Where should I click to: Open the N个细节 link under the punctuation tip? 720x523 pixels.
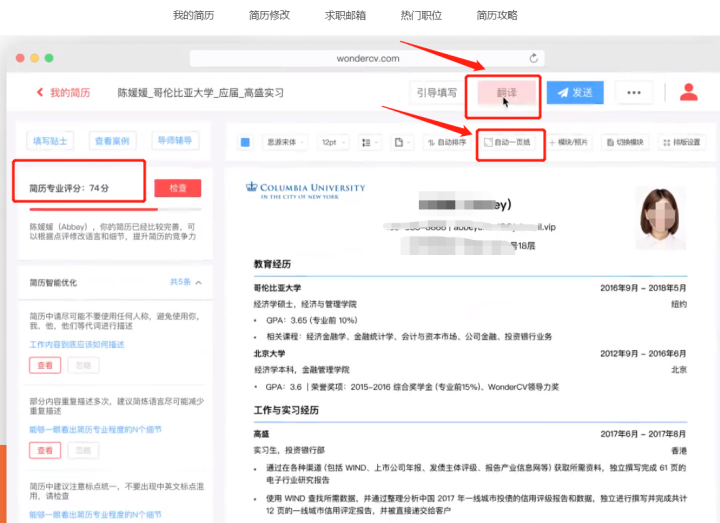click(96, 515)
